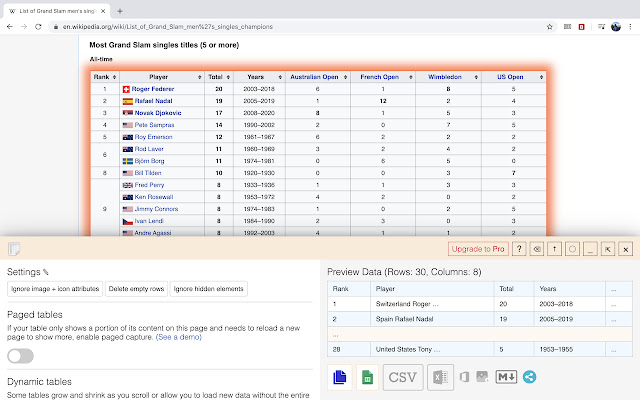640x400 pixels.
Task: Export table to Google Sheets
Action: [367, 377]
